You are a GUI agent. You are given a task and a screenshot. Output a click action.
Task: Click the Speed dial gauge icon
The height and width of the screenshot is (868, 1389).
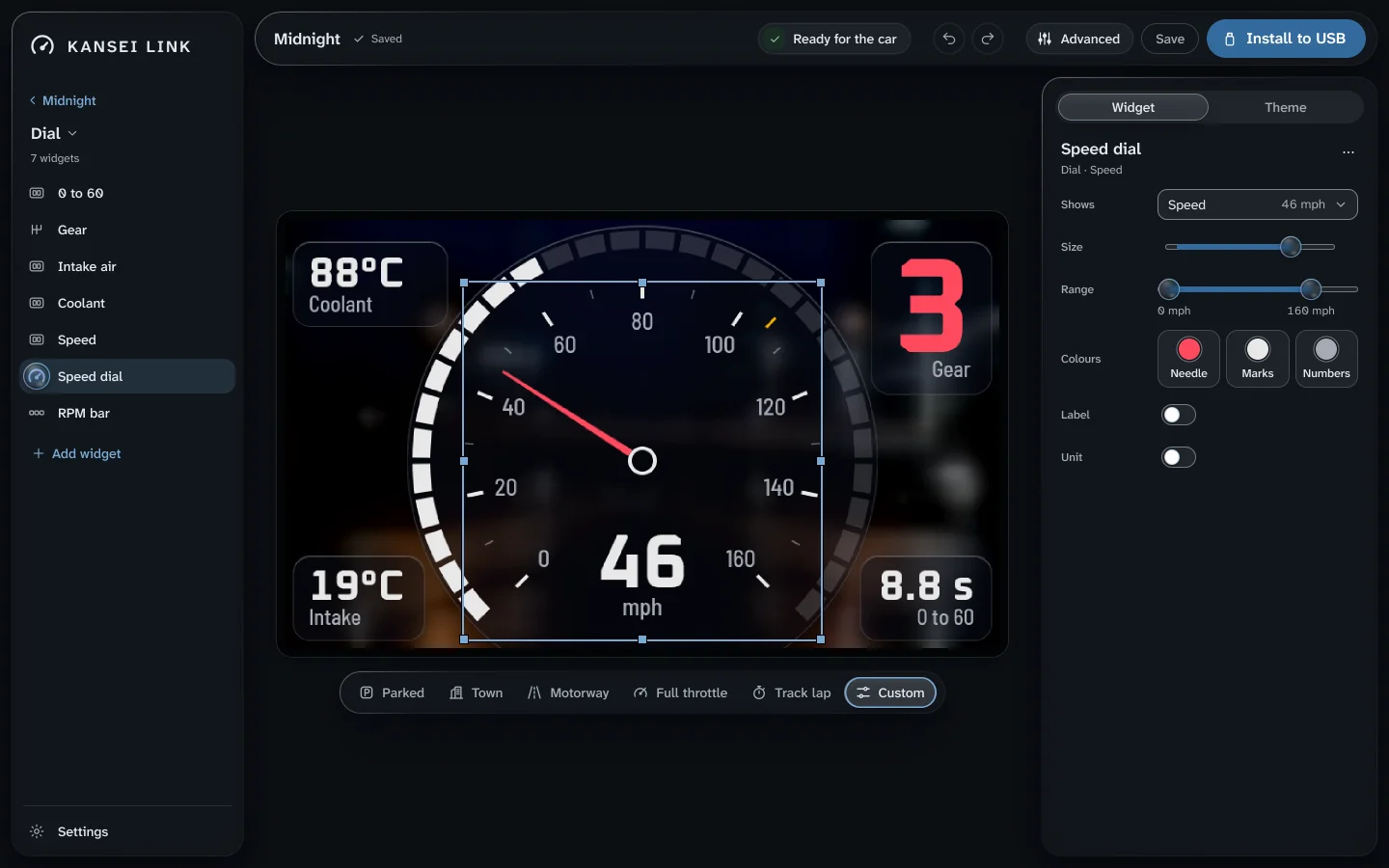click(x=37, y=376)
